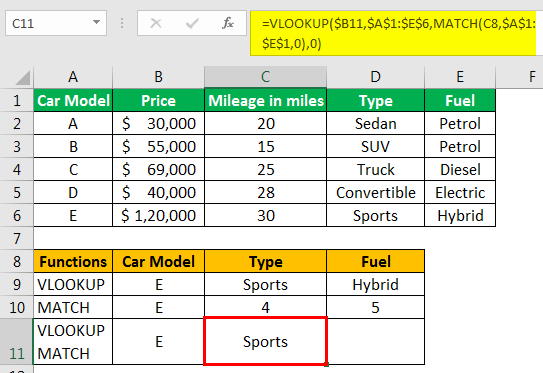543x373 pixels.
Task: Select column C header
Action: 266,77
